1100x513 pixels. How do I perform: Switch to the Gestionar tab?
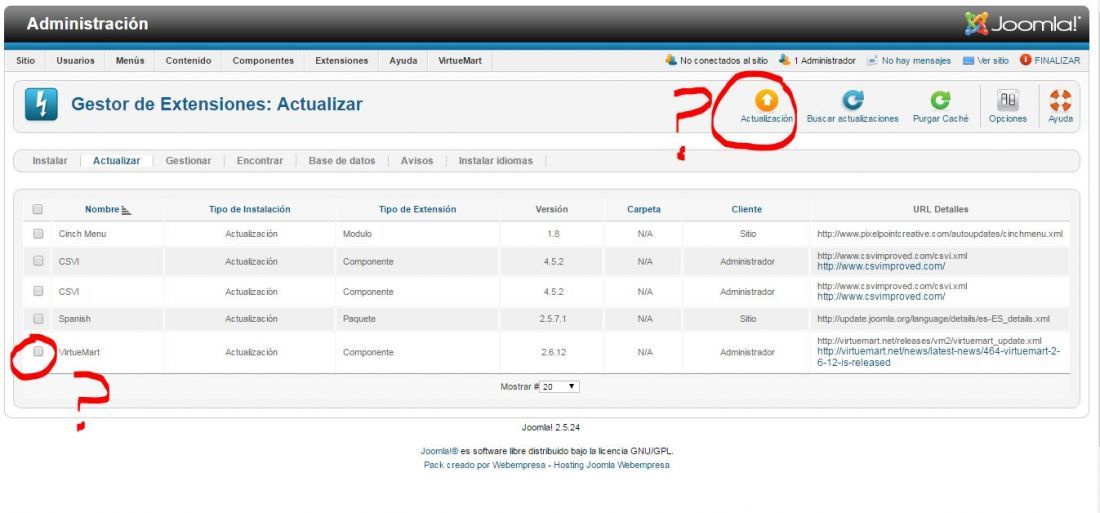pos(188,161)
